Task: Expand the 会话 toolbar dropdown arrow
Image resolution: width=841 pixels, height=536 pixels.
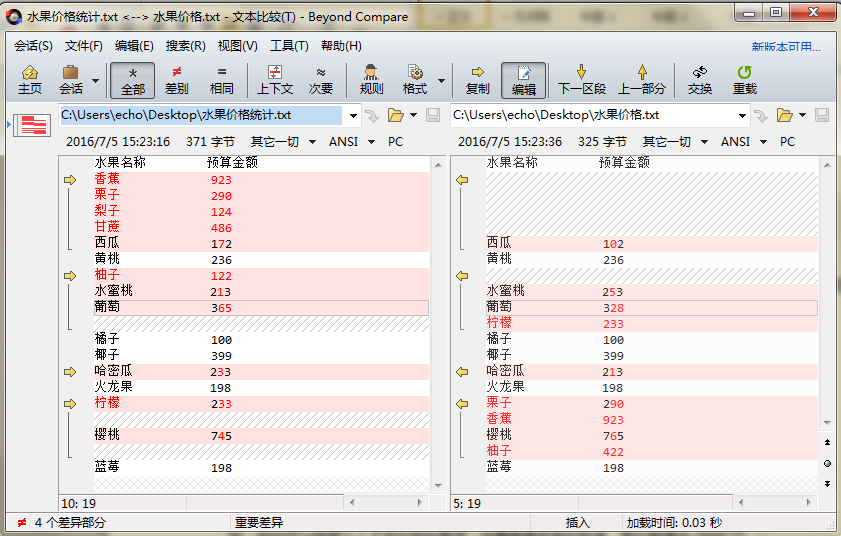Action: coord(95,81)
